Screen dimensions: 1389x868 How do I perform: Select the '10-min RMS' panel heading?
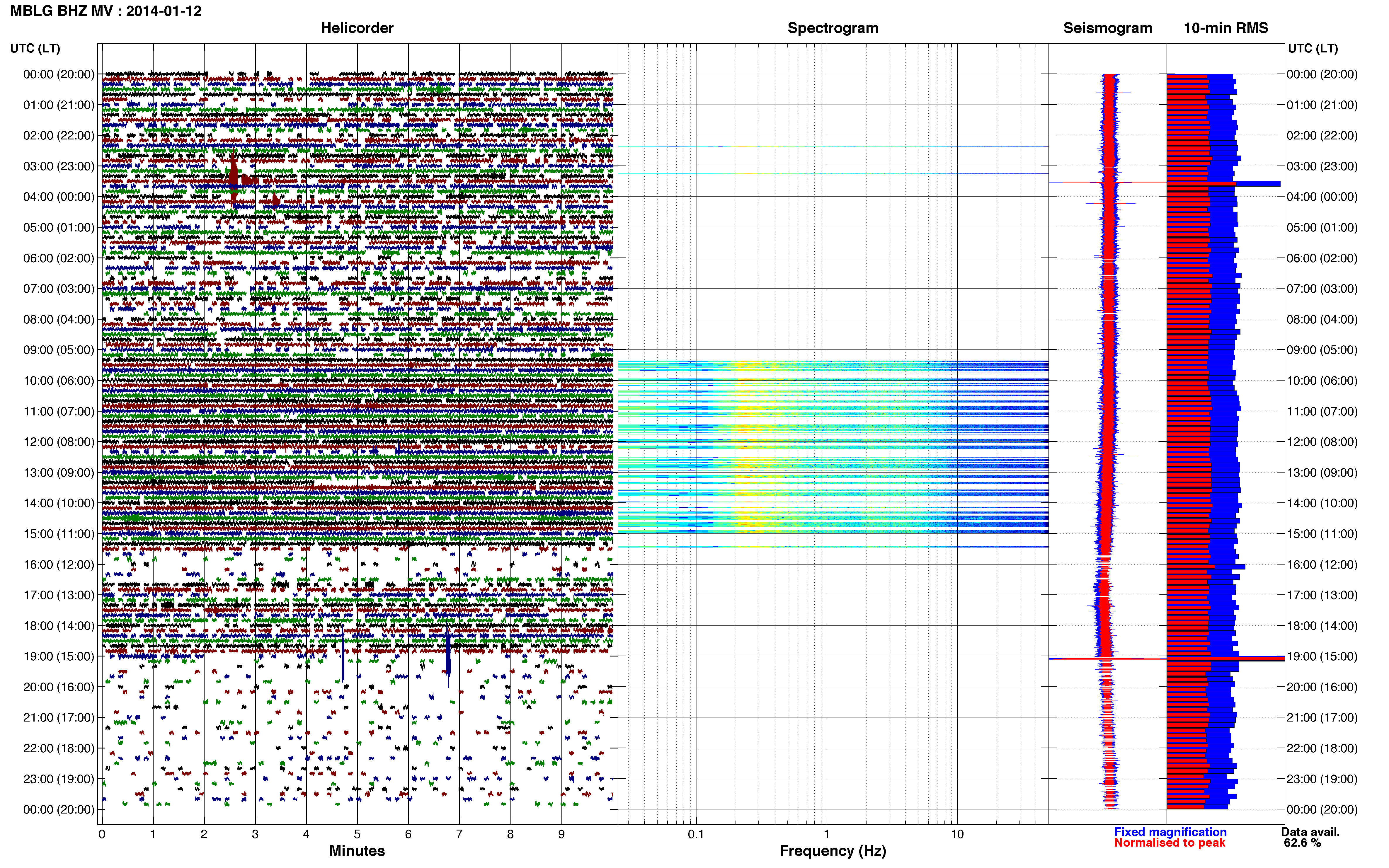(1225, 28)
